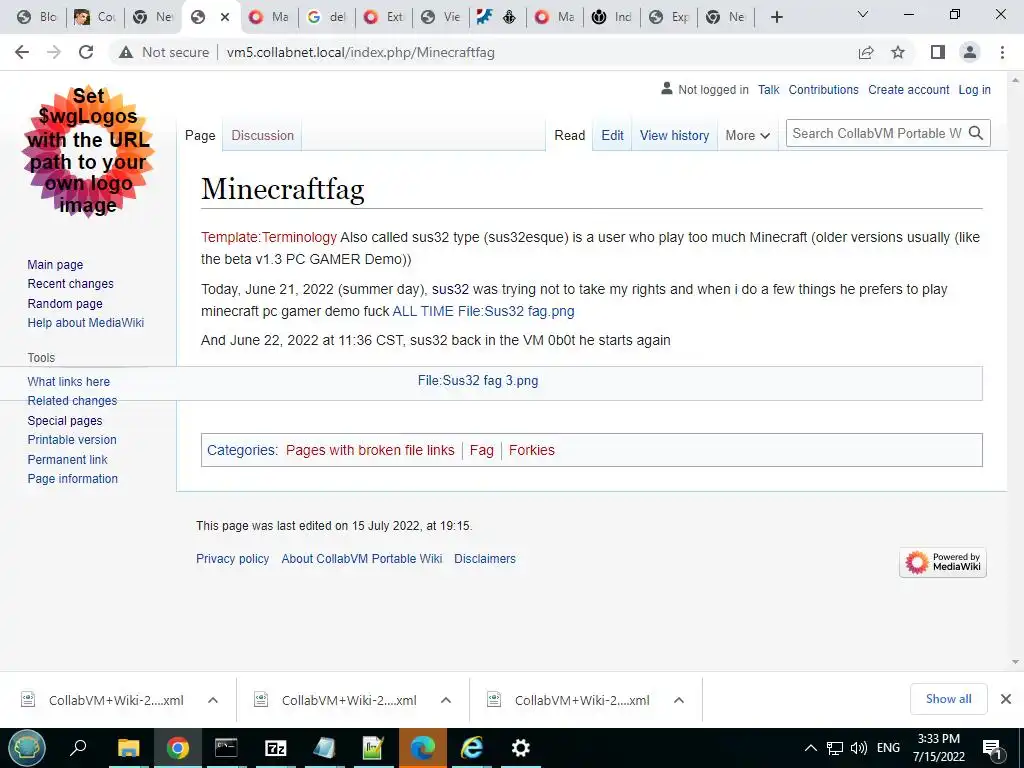Expand options for third CollabVM+Wiki download
The height and width of the screenshot is (768, 1024).
679,700
